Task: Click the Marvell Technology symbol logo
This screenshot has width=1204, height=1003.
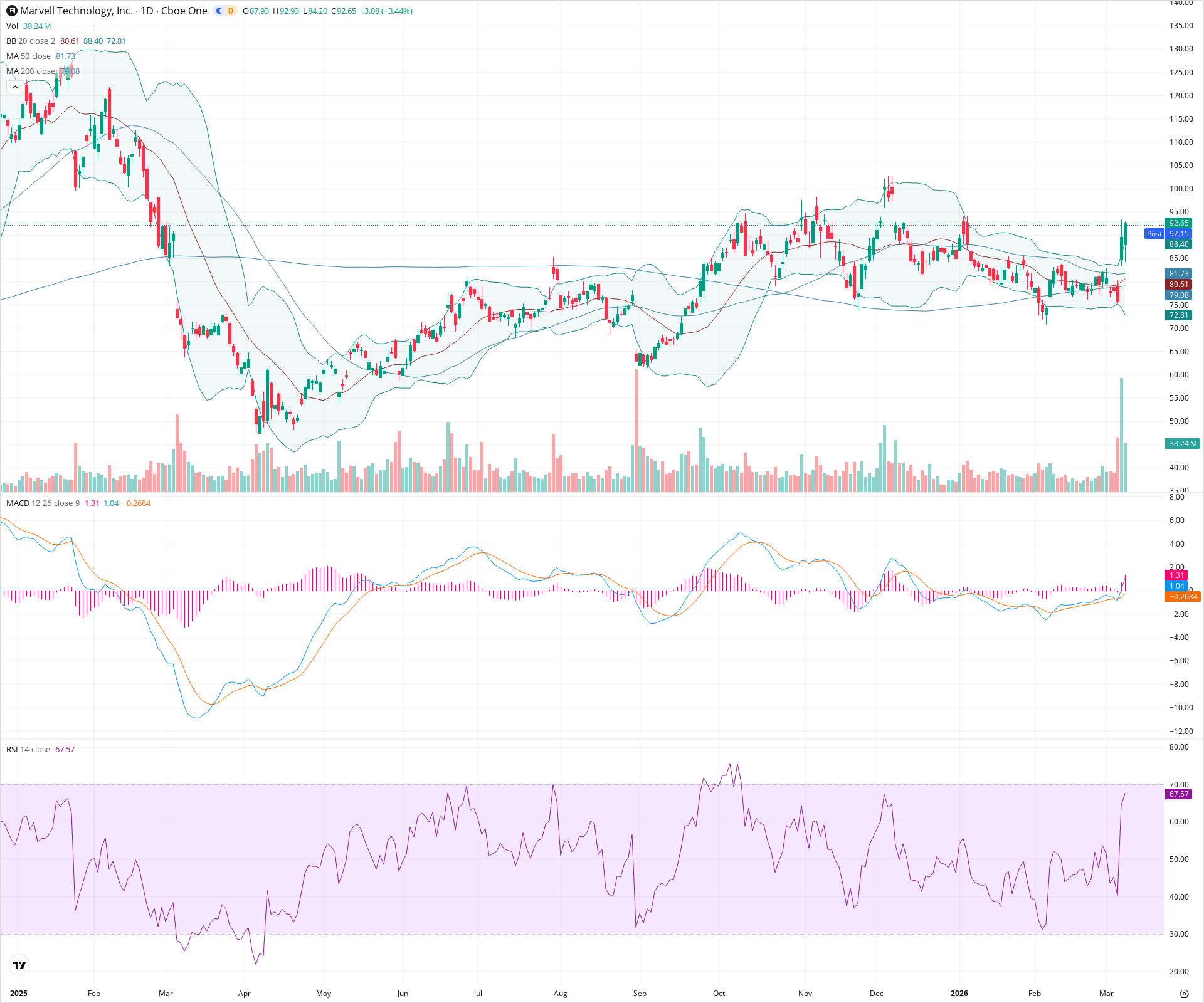Action: tap(10, 11)
